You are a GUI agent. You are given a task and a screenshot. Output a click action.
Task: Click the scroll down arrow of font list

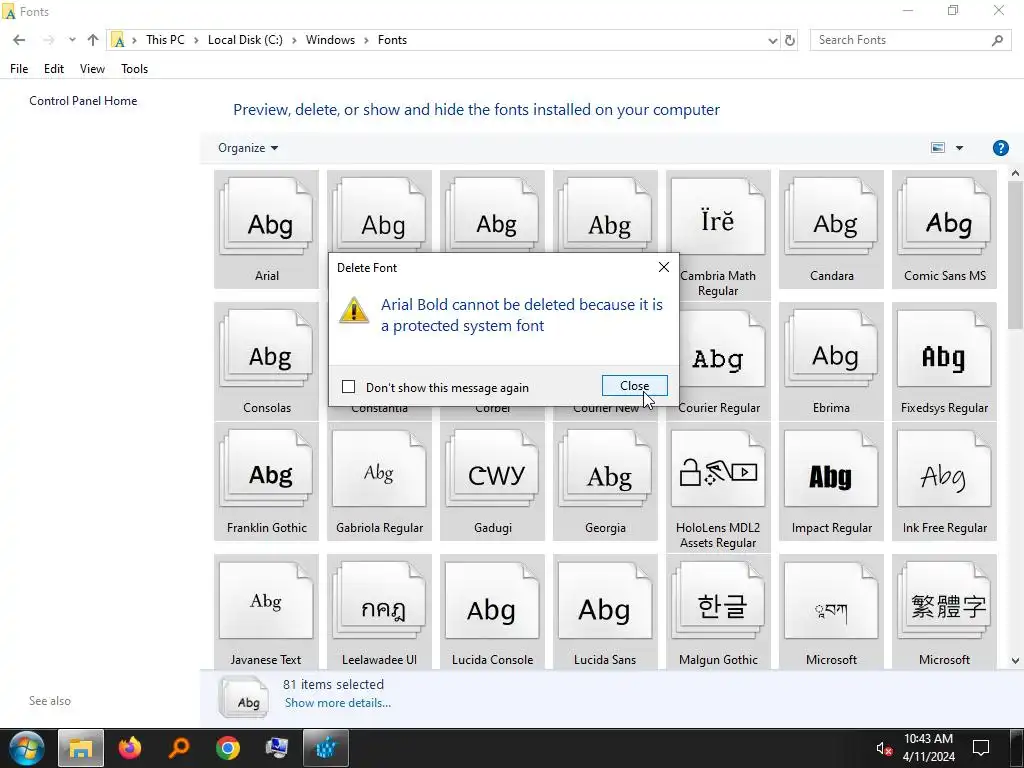[x=1015, y=660]
